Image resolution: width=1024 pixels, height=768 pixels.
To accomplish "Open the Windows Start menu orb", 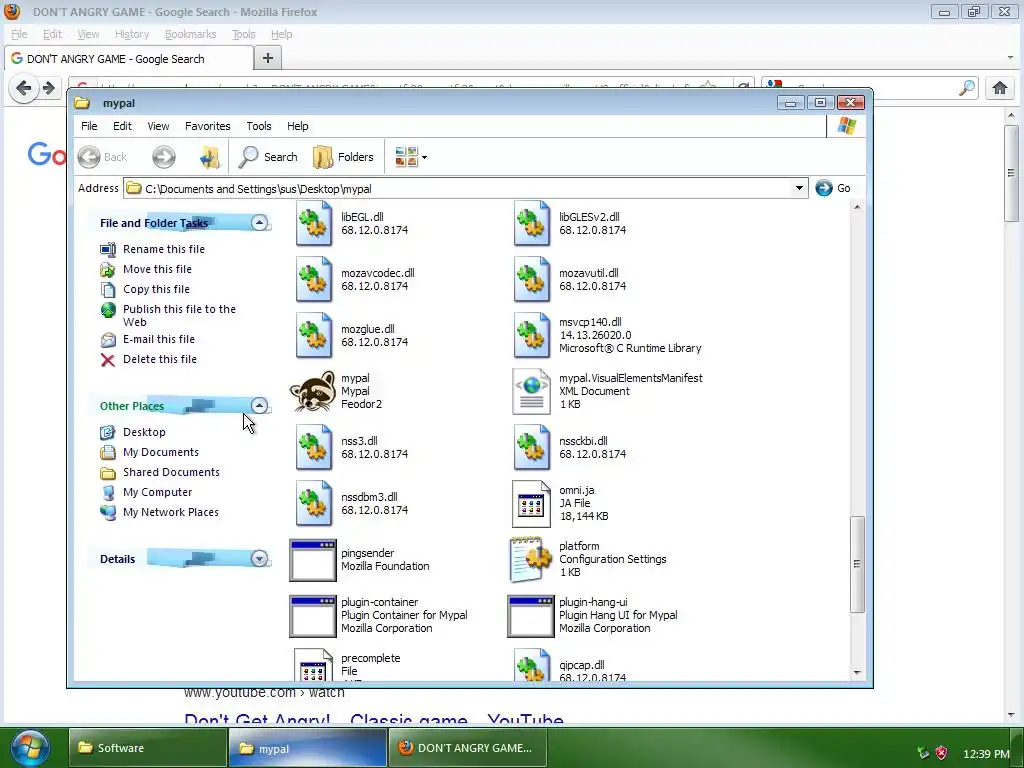I will click(29, 748).
